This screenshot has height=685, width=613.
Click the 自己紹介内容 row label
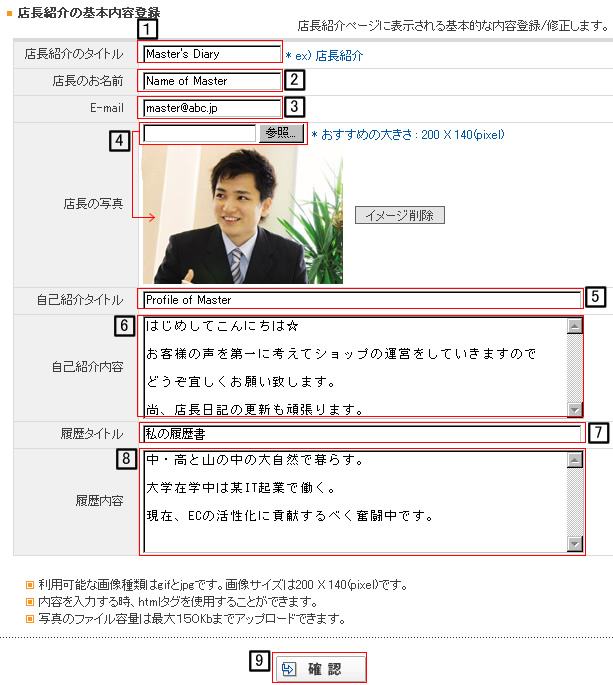(x=87, y=367)
